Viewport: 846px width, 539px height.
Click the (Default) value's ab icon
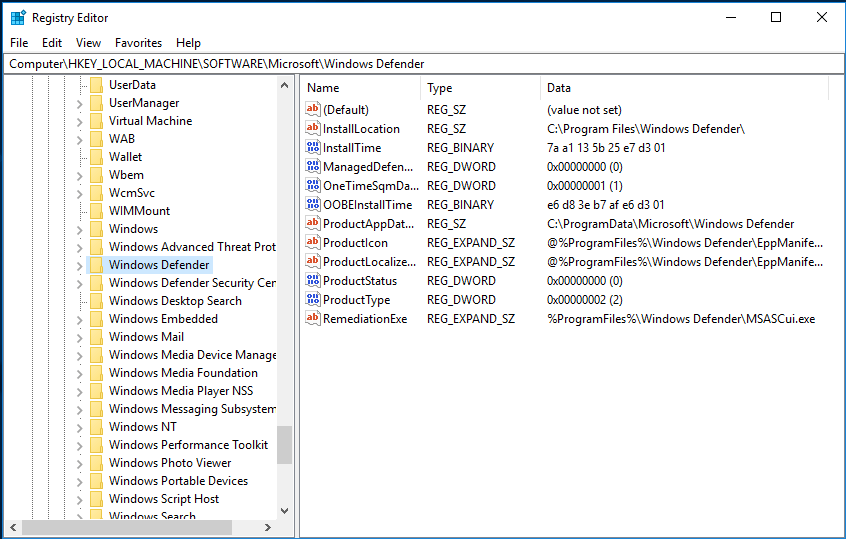click(312, 110)
